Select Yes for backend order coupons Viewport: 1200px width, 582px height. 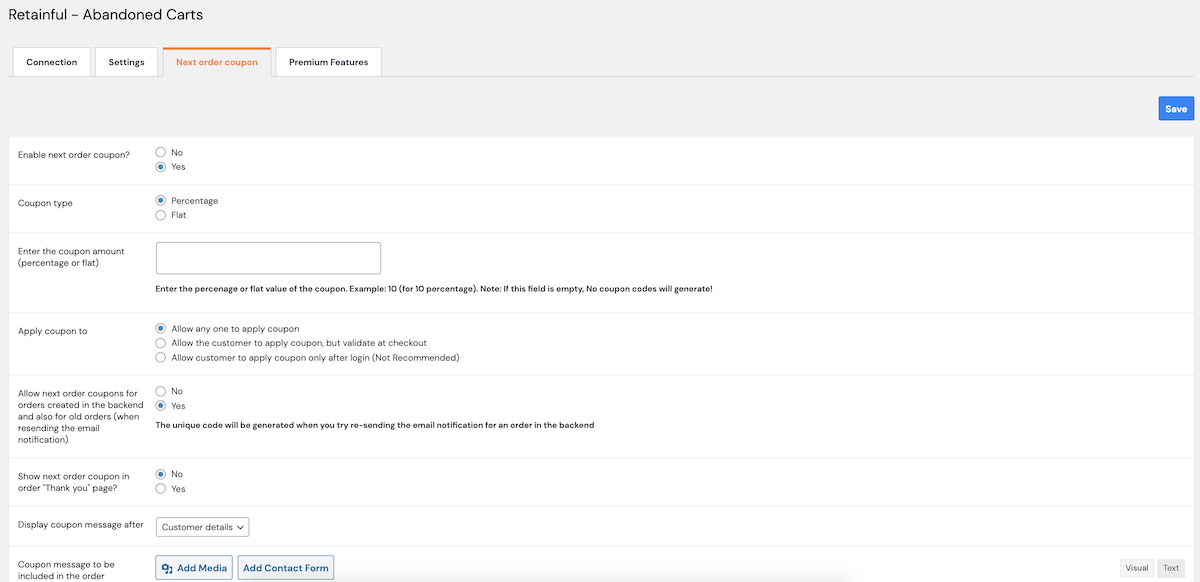[x=161, y=406]
